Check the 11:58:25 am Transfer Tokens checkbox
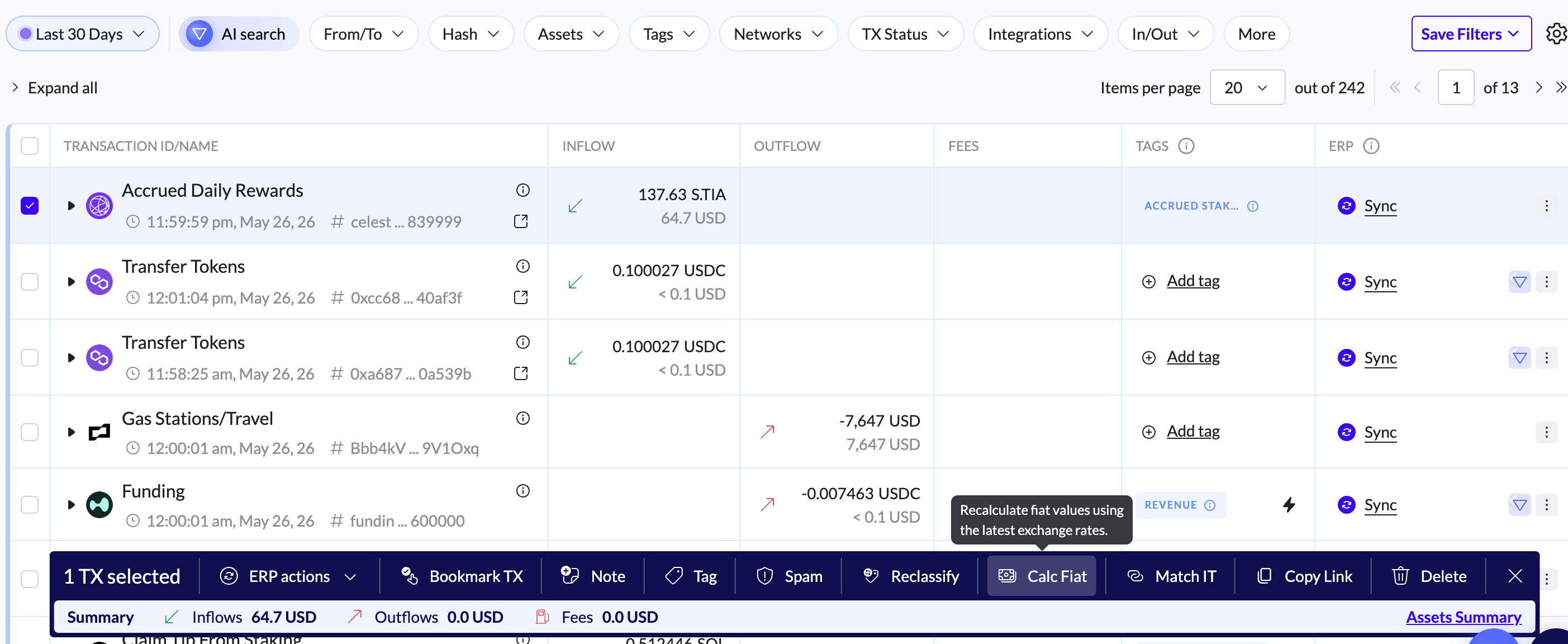Viewport: 1568px width, 644px height. coord(29,358)
